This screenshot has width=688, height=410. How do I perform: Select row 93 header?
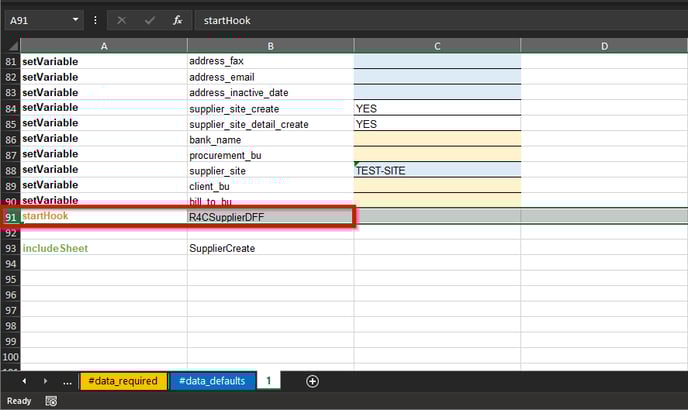(11, 248)
